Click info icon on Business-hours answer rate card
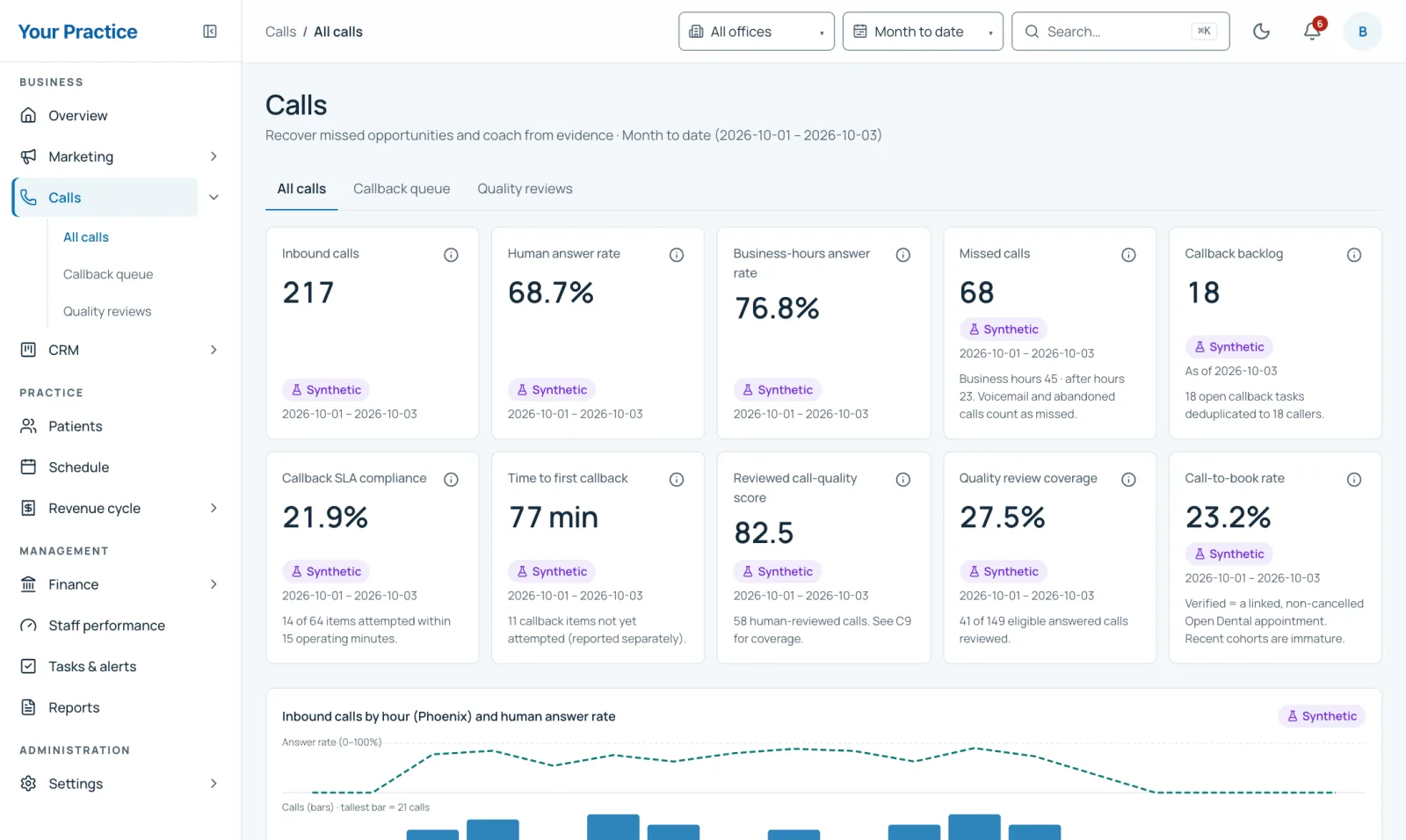The width and height of the screenshot is (1406, 840). click(x=902, y=255)
